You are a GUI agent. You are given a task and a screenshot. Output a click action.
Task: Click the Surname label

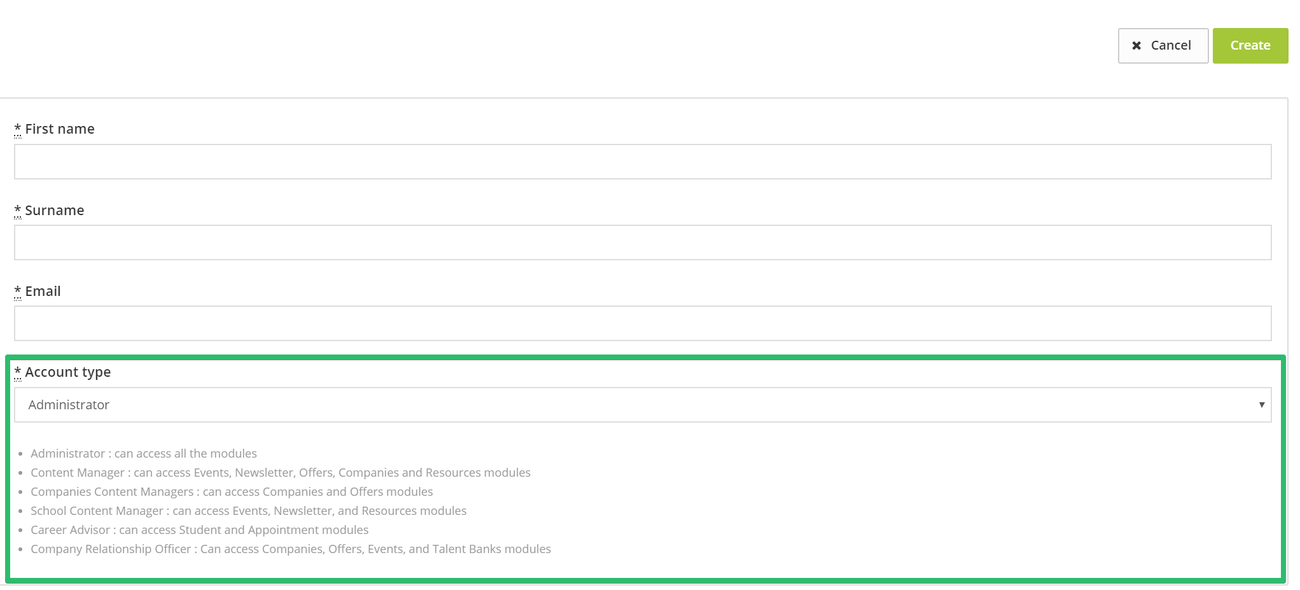pyautogui.click(x=55, y=210)
